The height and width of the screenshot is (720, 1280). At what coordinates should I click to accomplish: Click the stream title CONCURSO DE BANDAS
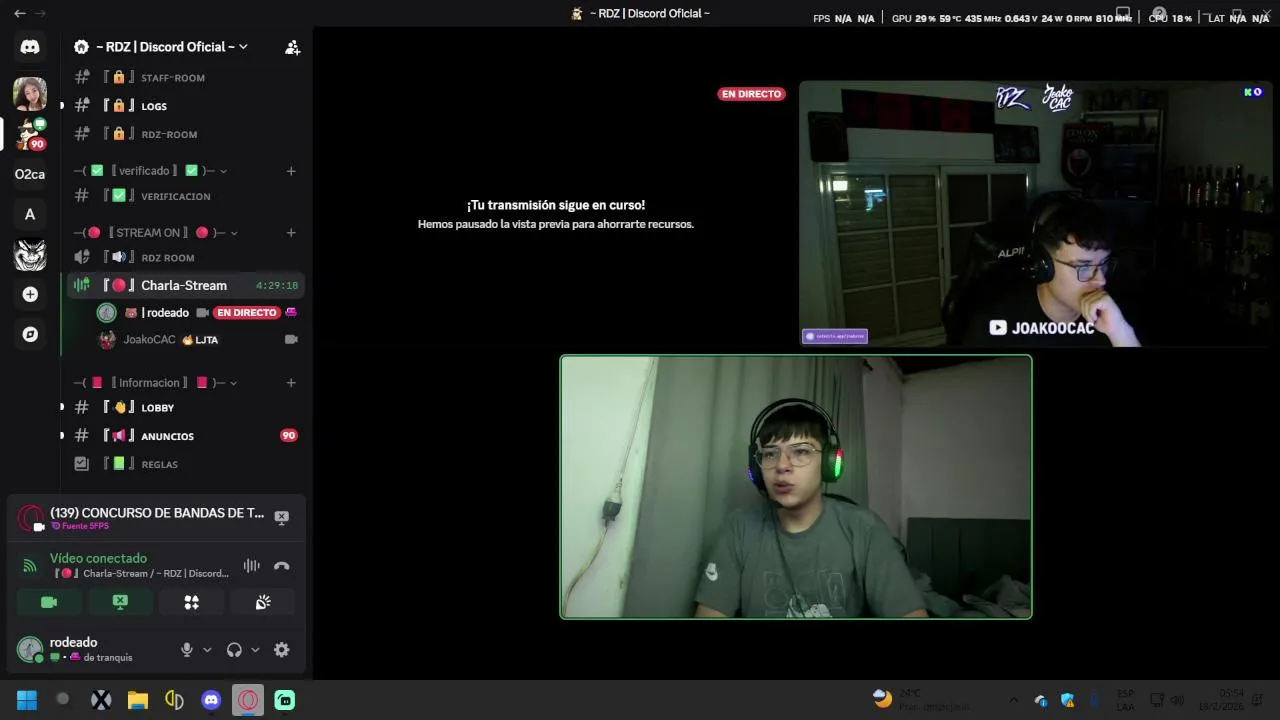pos(157,513)
